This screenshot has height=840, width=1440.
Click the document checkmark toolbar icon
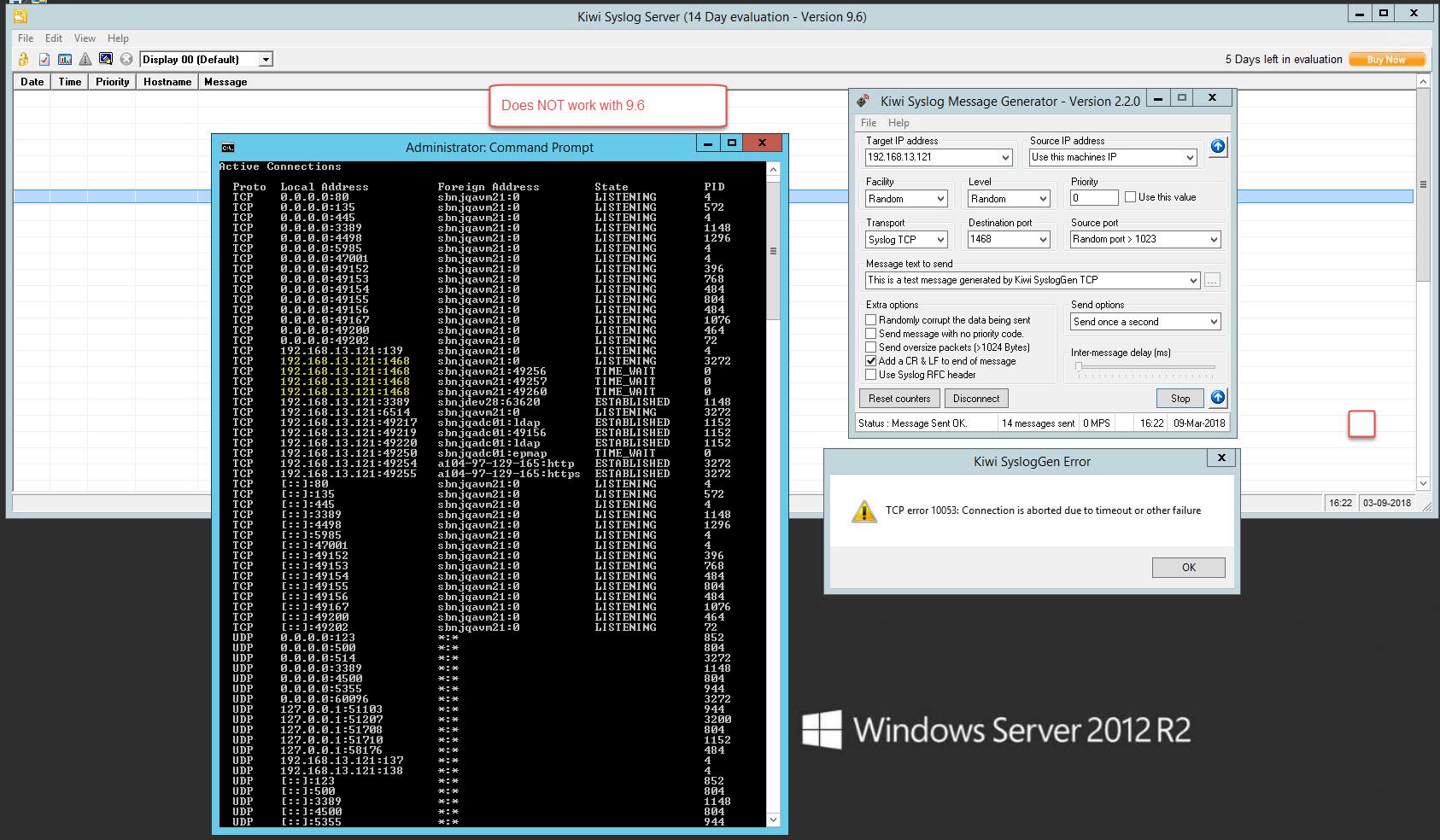click(x=44, y=59)
